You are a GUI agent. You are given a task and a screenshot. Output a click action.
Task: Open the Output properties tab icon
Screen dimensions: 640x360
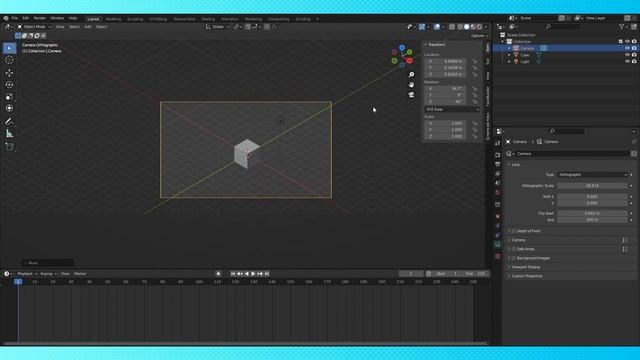pos(498,164)
